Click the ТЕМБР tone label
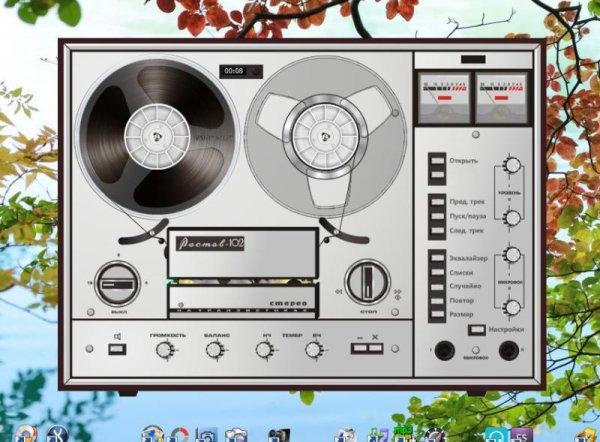Screen dimensions: 600x442 (x=292, y=336)
